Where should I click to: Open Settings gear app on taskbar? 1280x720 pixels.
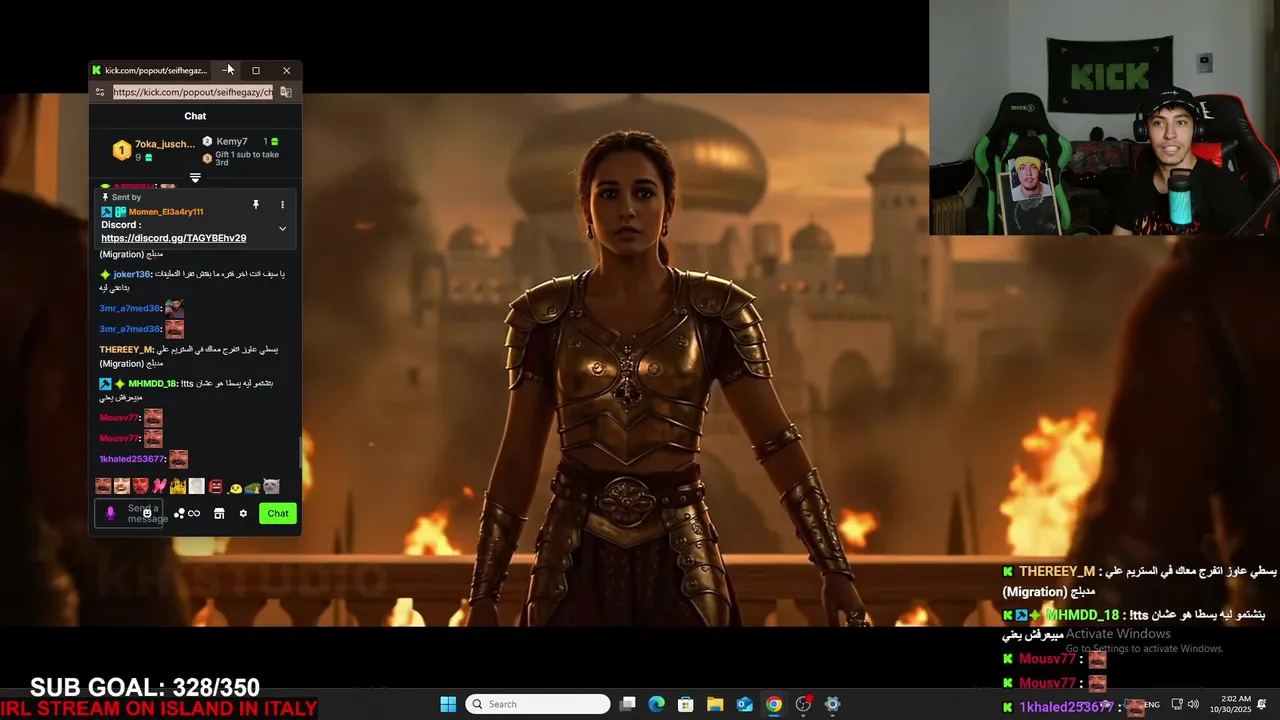(832, 704)
